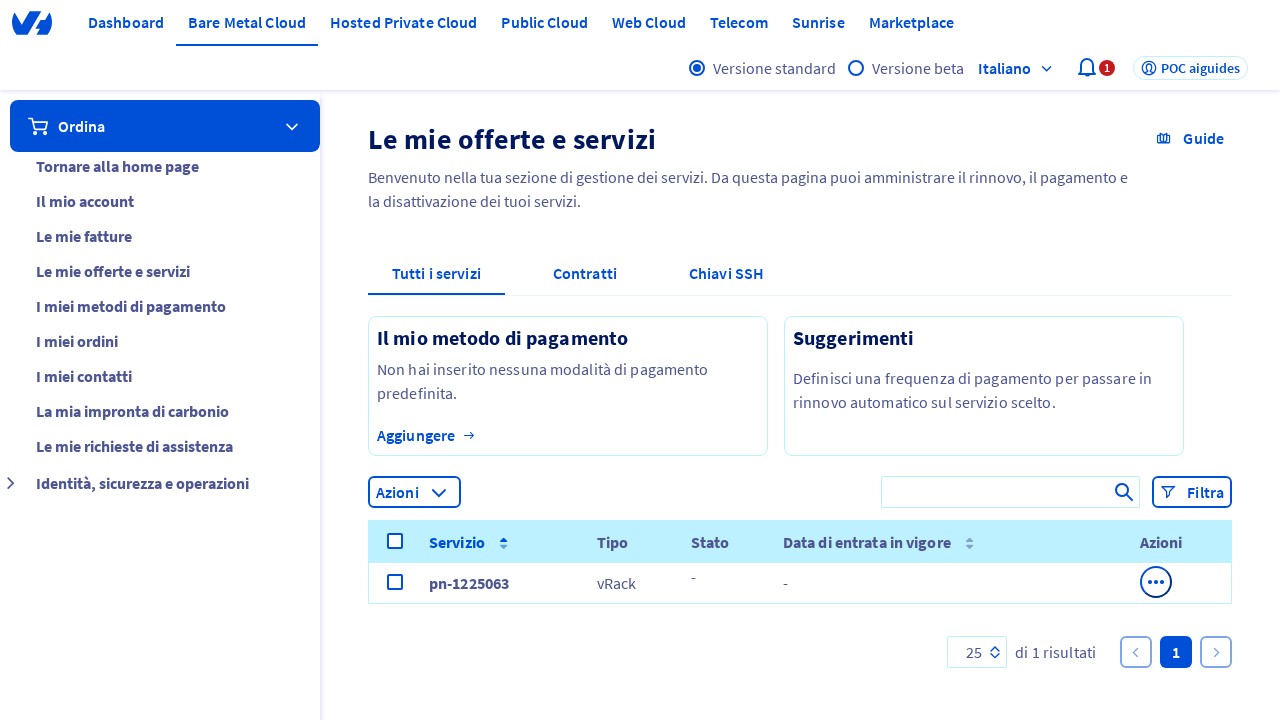Open the Azioni dropdown

tap(414, 492)
